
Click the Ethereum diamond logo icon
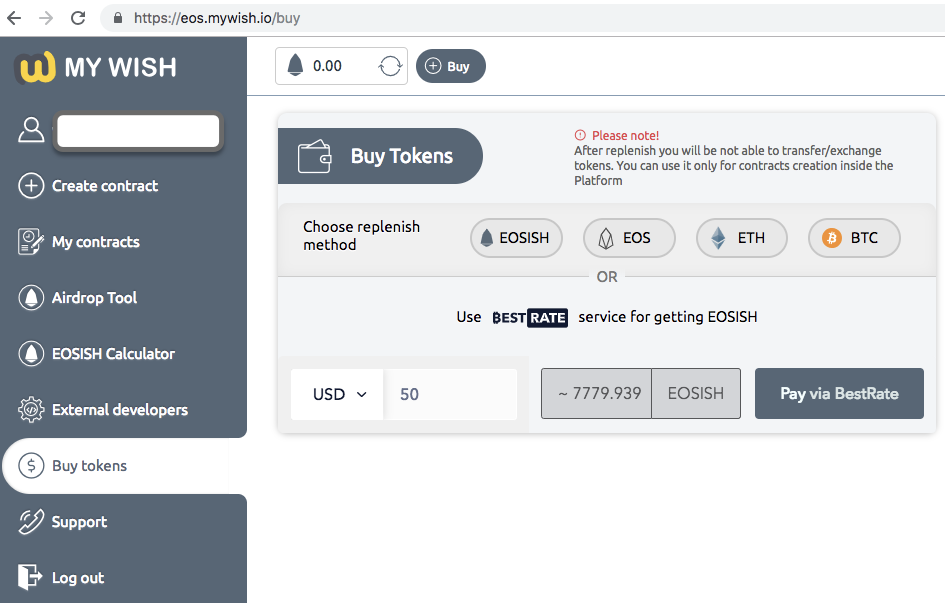718,238
